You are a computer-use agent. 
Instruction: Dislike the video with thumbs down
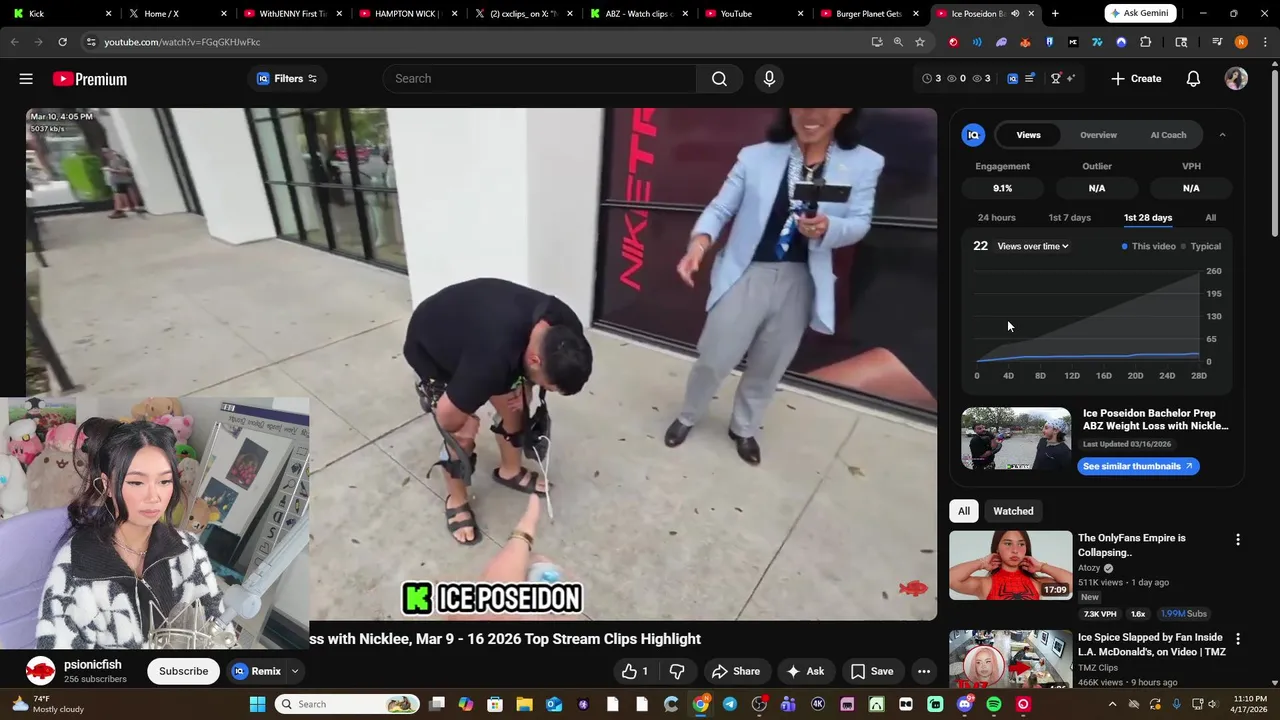click(677, 671)
